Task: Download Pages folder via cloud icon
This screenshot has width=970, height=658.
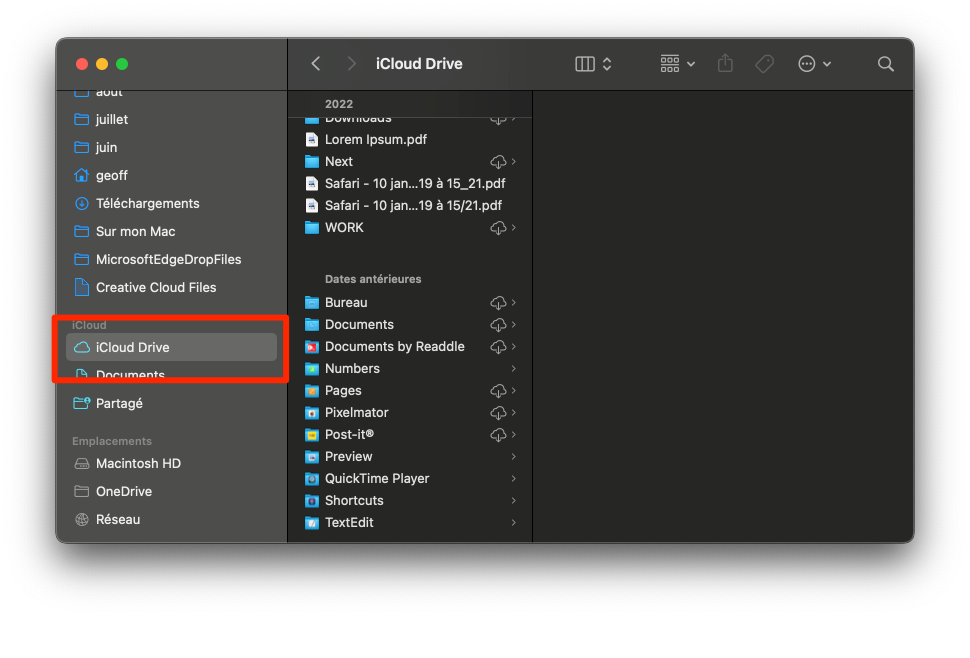Action: pos(498,391)
